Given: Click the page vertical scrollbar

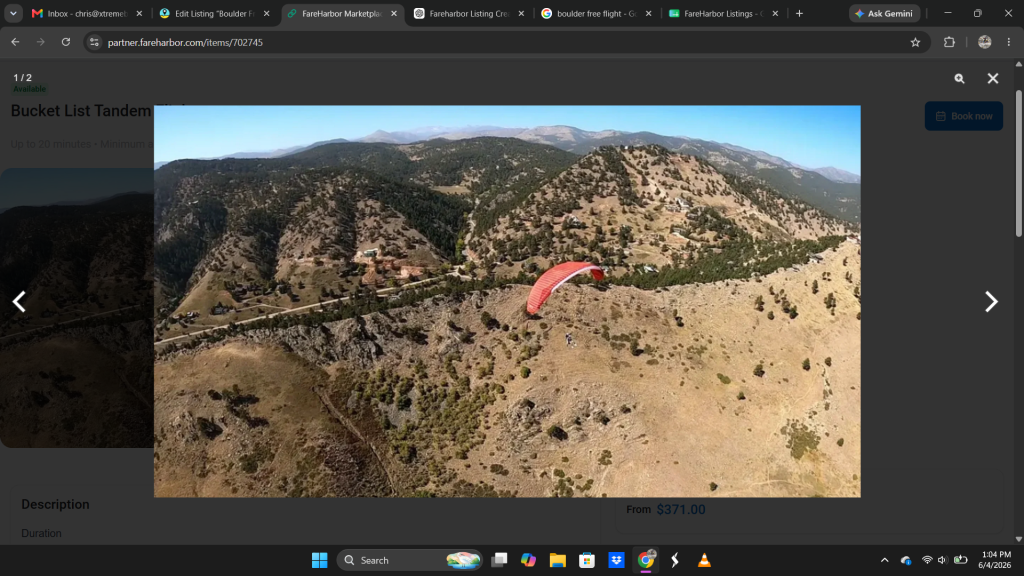Looking at the screenshot, I should (x=1019, y=163).
